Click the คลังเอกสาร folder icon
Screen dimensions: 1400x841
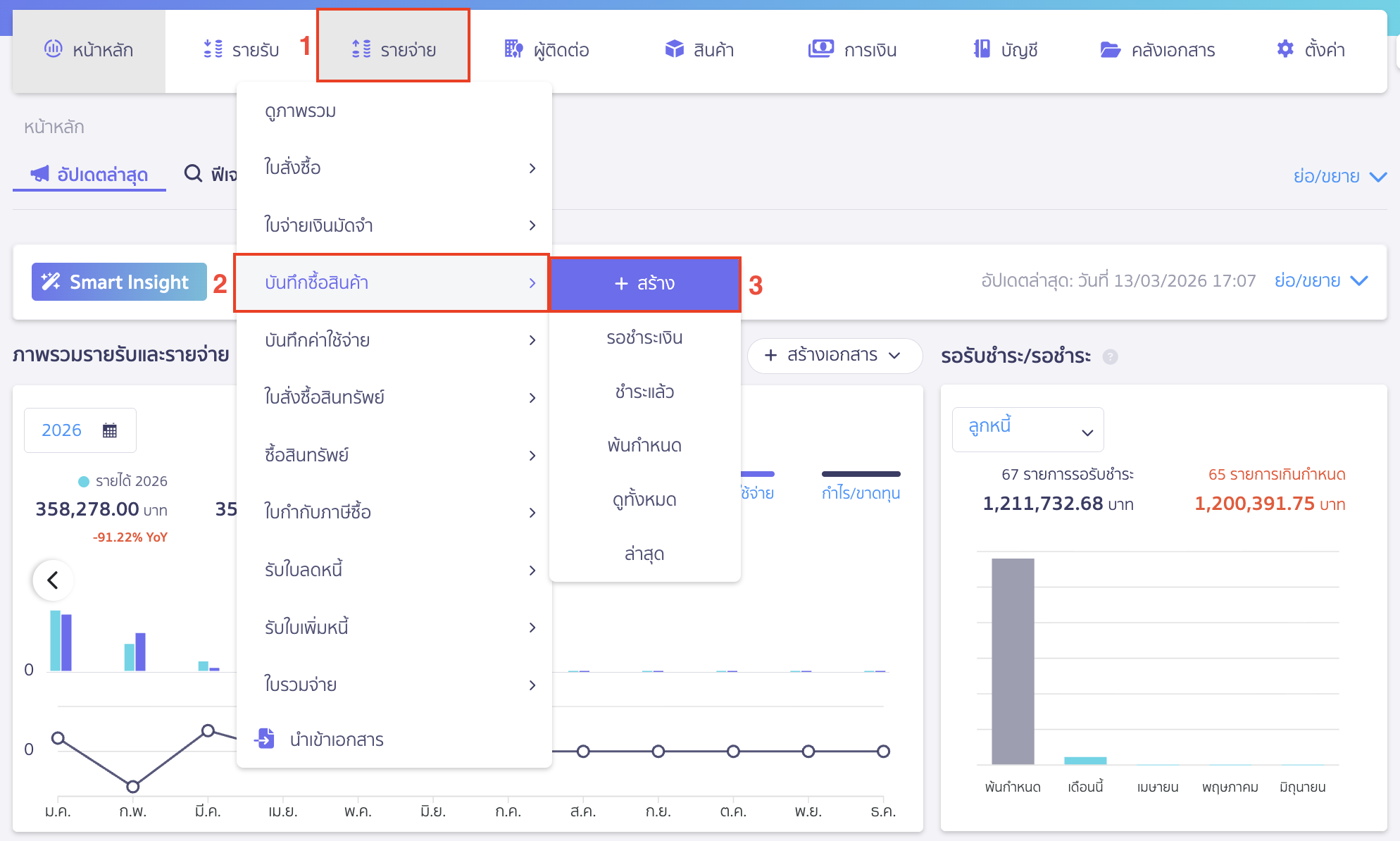[1110, 49]
